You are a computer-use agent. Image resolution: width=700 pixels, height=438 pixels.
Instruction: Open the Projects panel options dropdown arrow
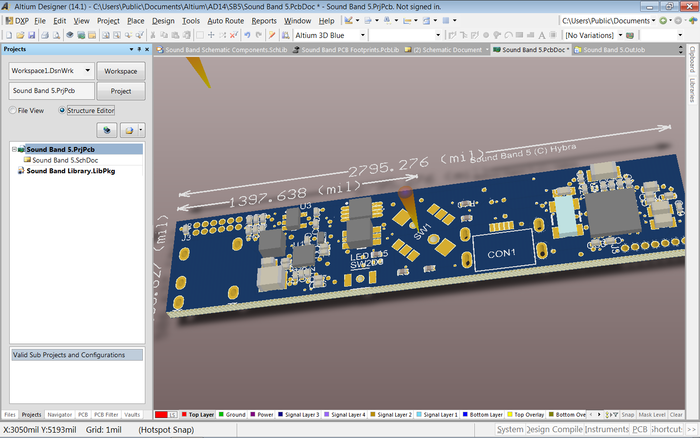(x=131, y=49)
